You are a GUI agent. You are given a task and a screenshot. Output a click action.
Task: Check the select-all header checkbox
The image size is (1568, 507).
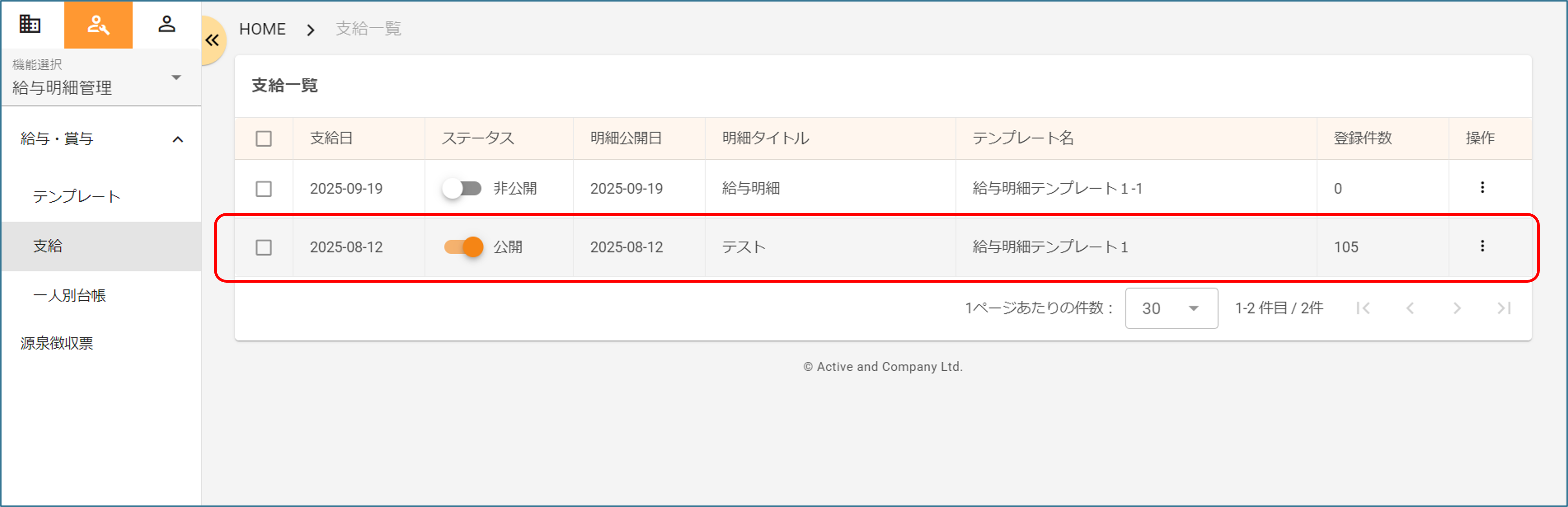click(264, 139)
